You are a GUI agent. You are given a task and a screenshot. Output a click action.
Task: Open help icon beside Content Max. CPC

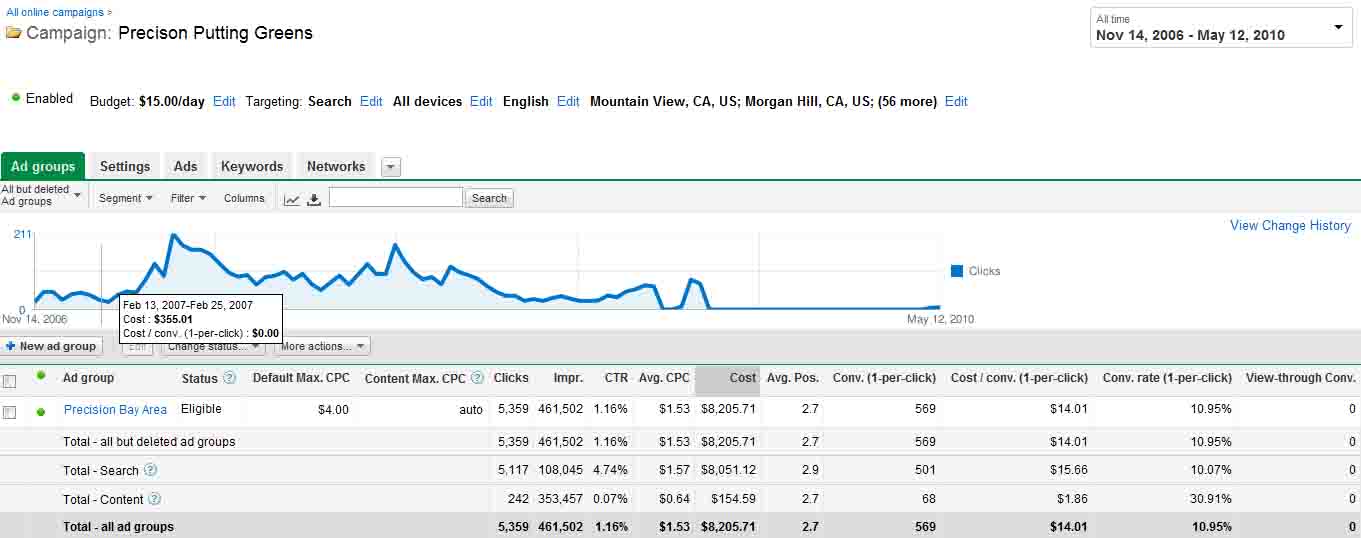477,378
